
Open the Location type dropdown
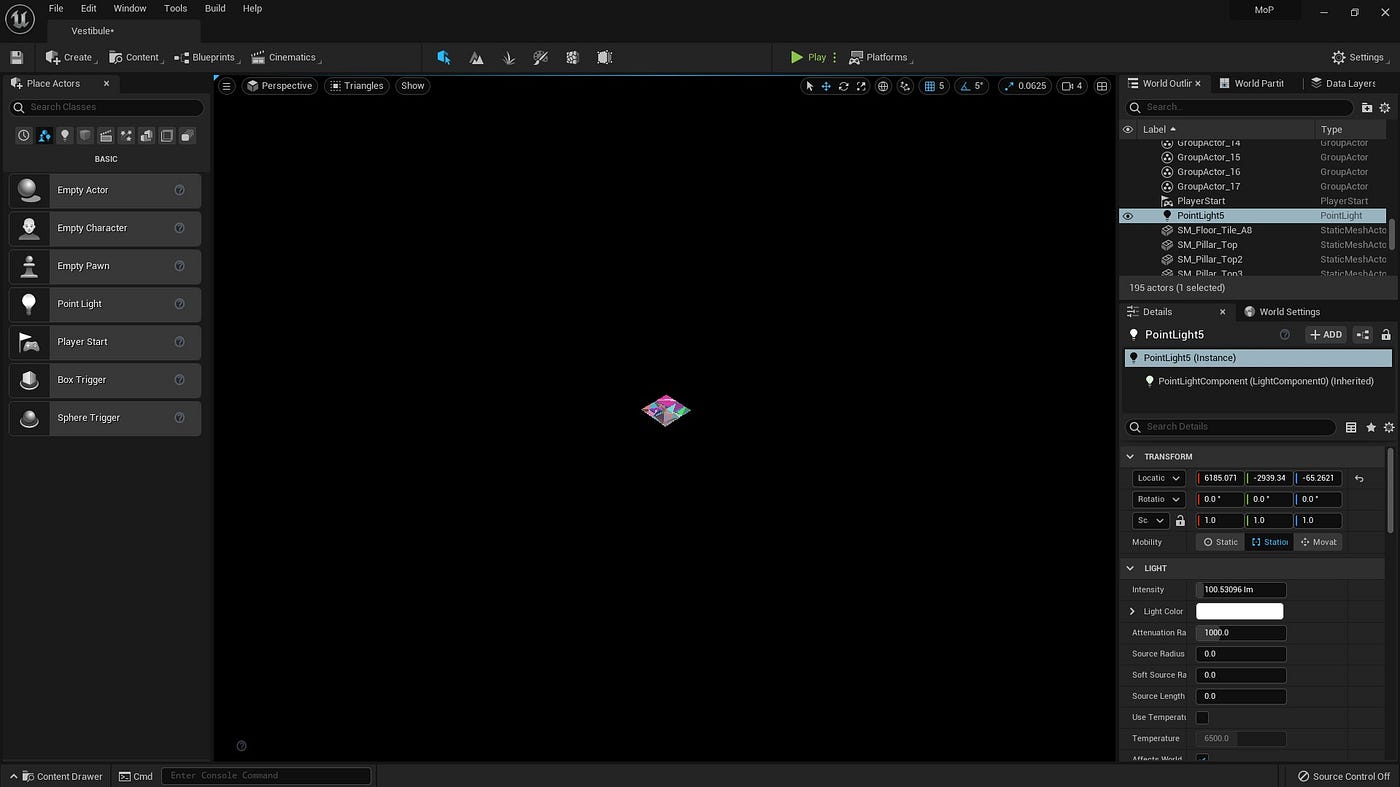[x=1159, y=478]
